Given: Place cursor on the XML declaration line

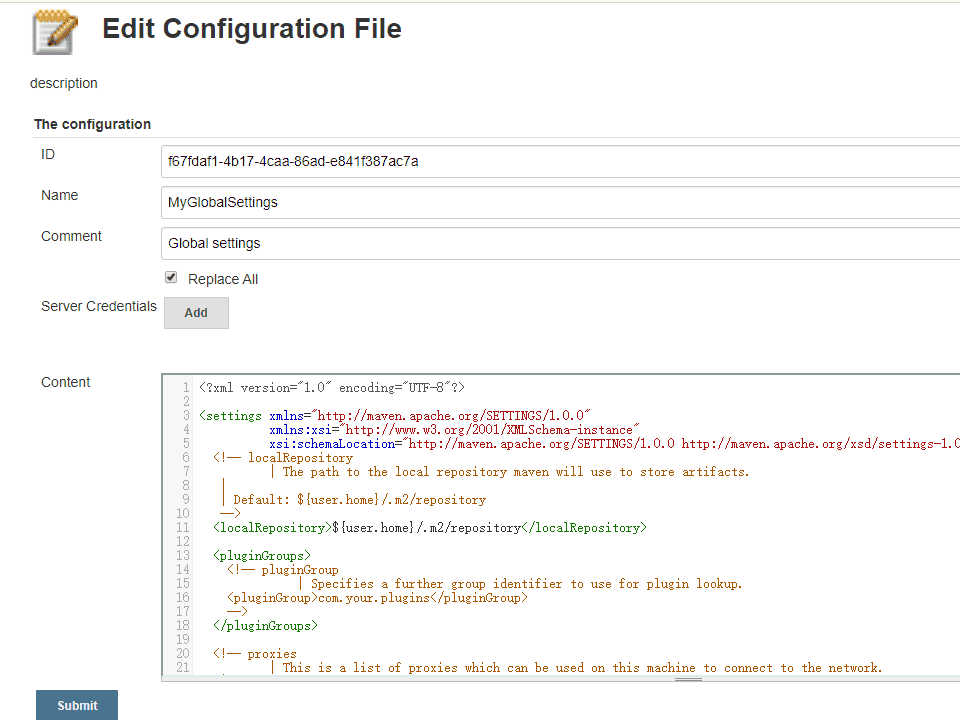Looking at the screenshot, I should click(331, 388).
